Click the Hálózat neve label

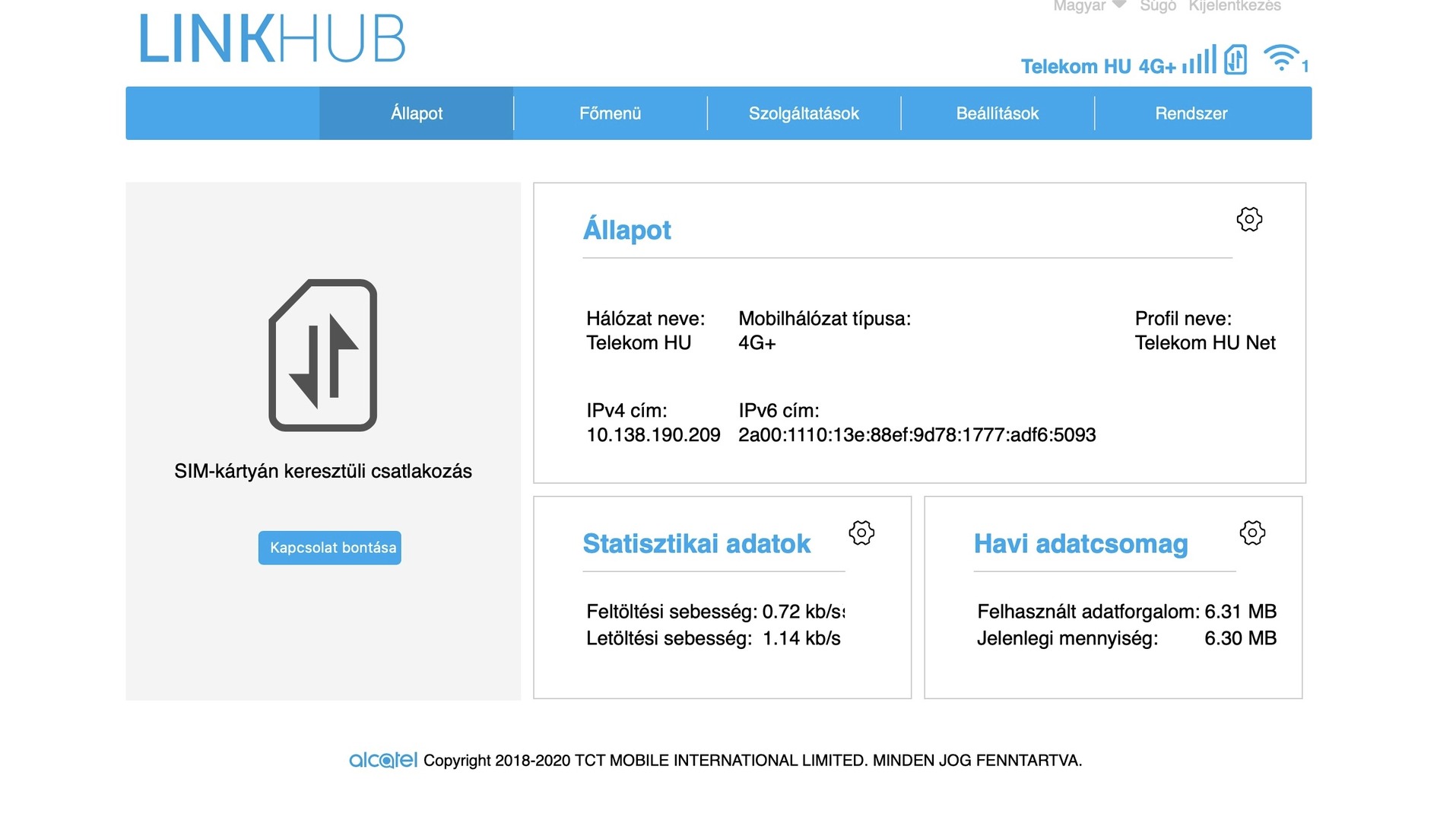tap(646, 319)
